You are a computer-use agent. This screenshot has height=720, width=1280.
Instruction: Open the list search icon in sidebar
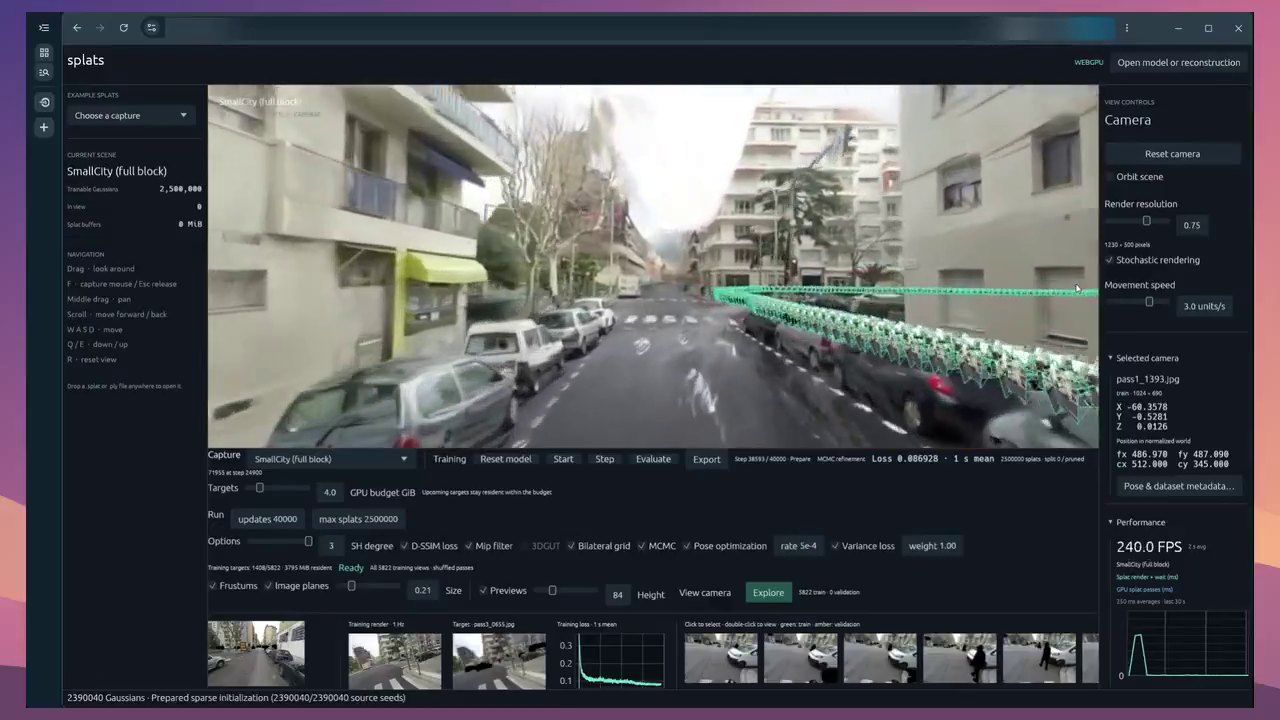(x=44, y=73)
